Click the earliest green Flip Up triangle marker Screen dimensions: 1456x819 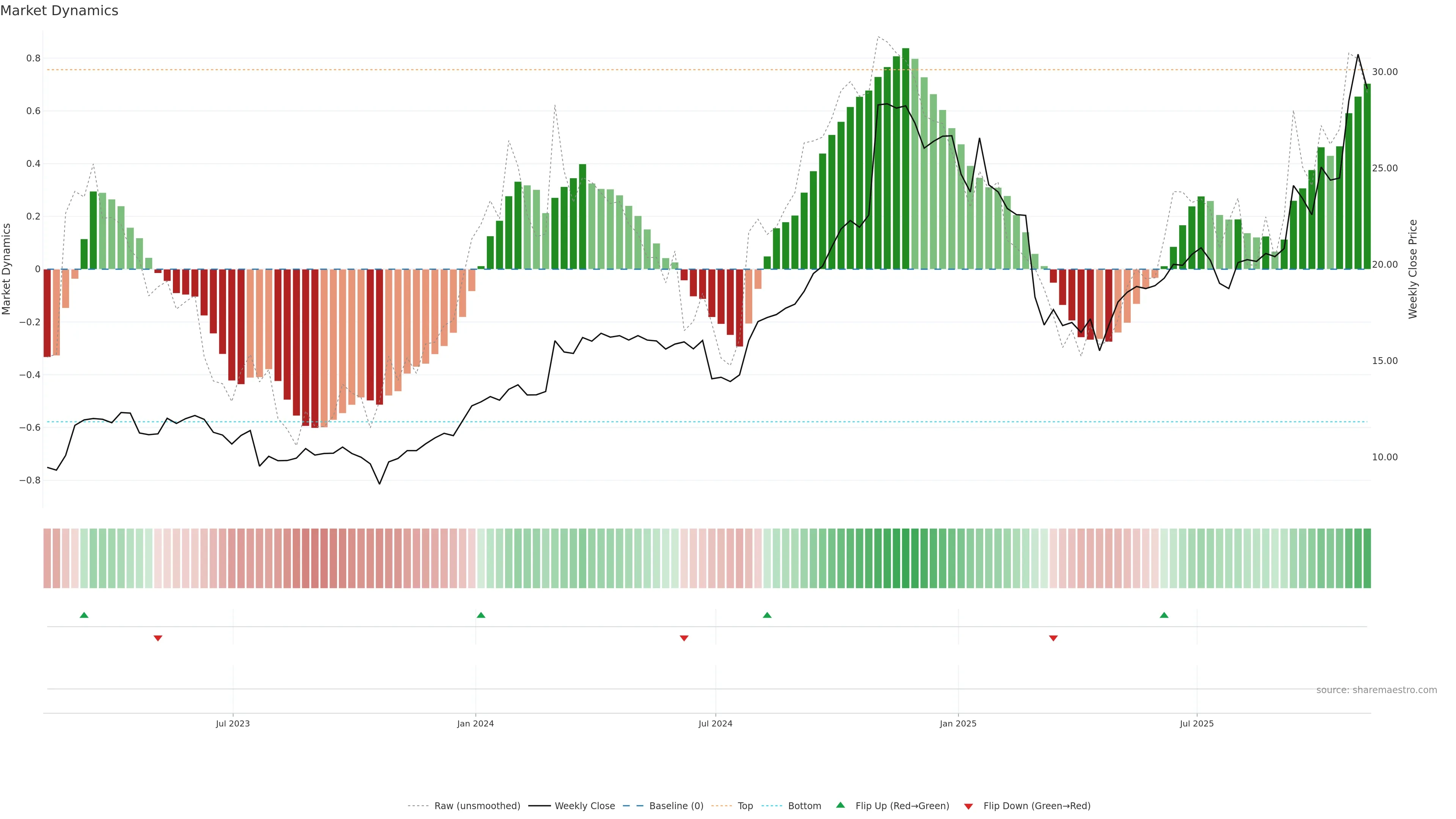click(84, 615)
